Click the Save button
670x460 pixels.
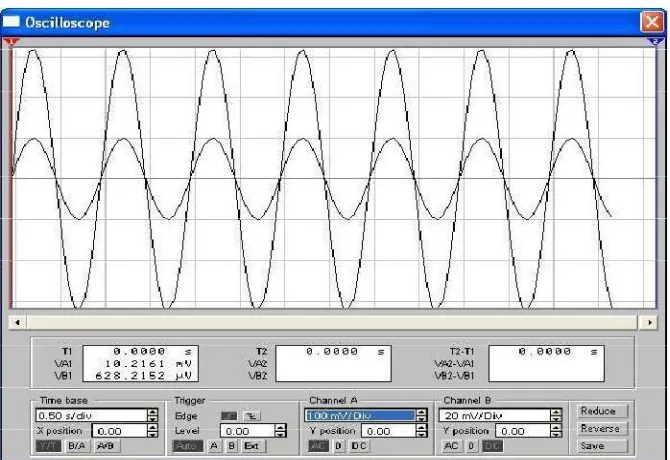[x=602, y=446]
